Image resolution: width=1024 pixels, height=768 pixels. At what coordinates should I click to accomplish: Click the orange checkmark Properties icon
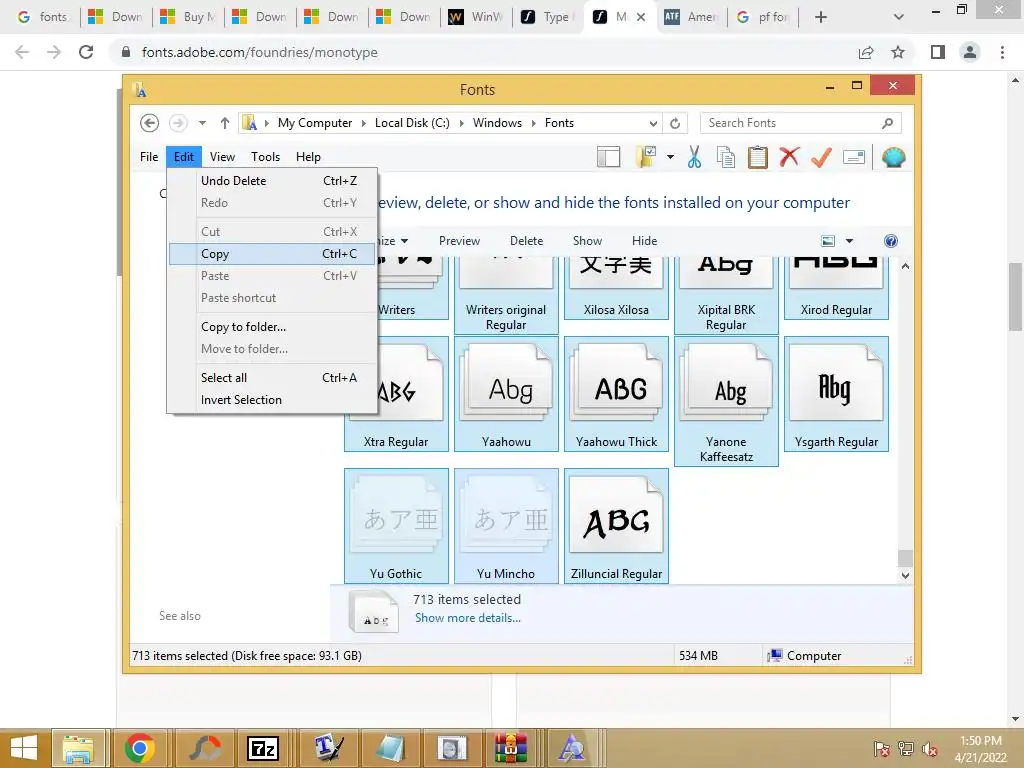pos(821,157)
